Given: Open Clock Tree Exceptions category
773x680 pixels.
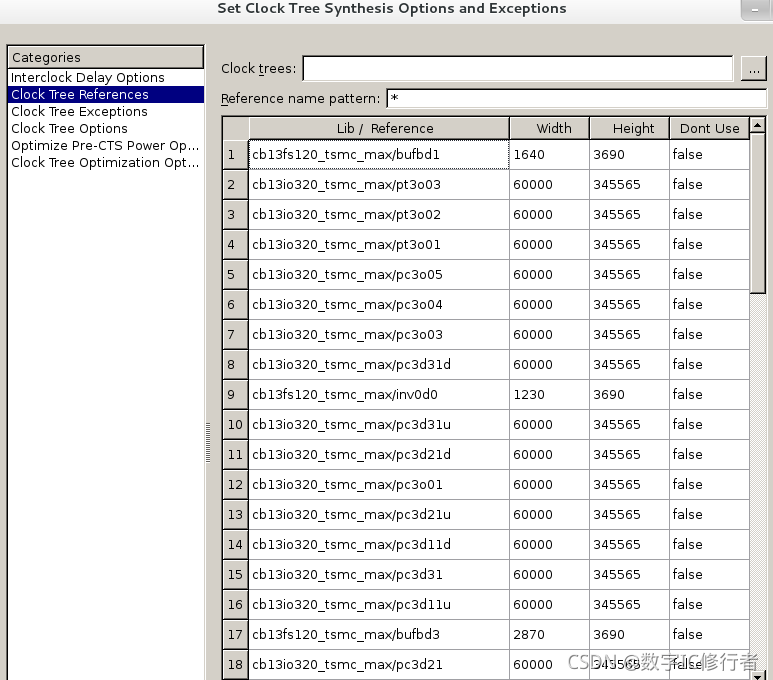Looking at the screenshot, I should pyautogui.click(x=106, y=111).
